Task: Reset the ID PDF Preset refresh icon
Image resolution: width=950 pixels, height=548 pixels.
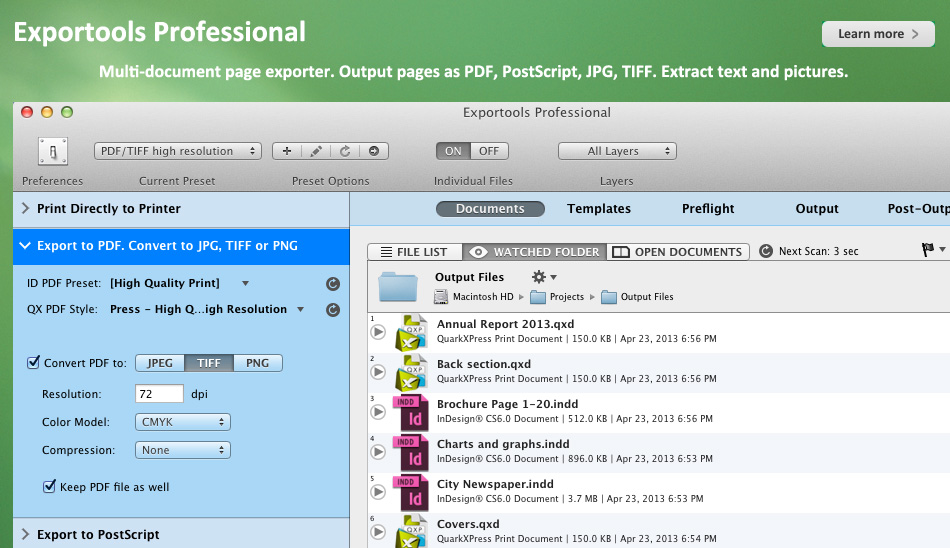Action: point(333,284)
